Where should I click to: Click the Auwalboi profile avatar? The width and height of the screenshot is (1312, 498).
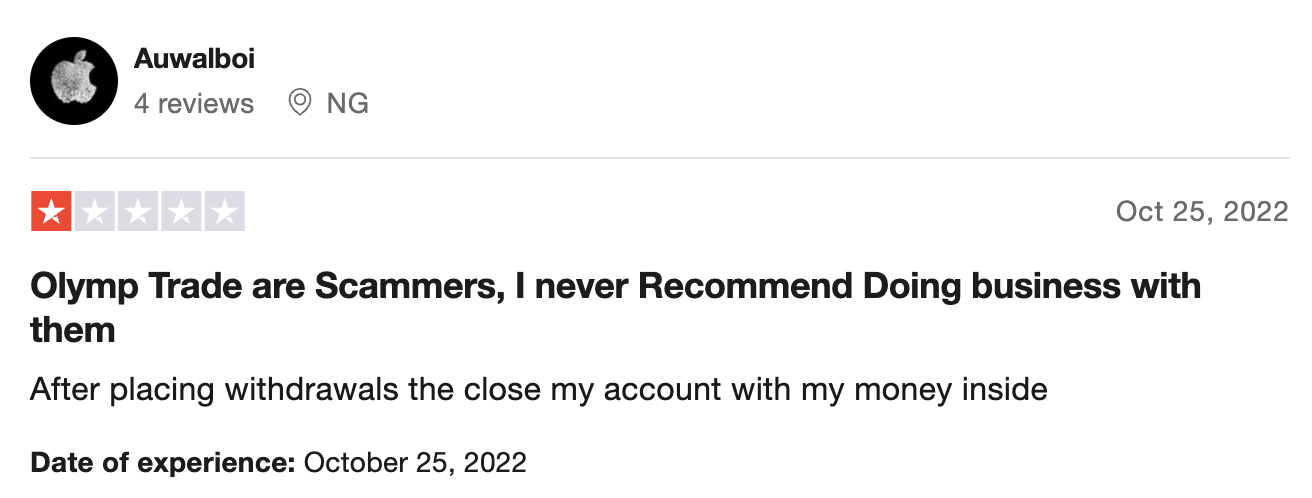coord(74,81)
